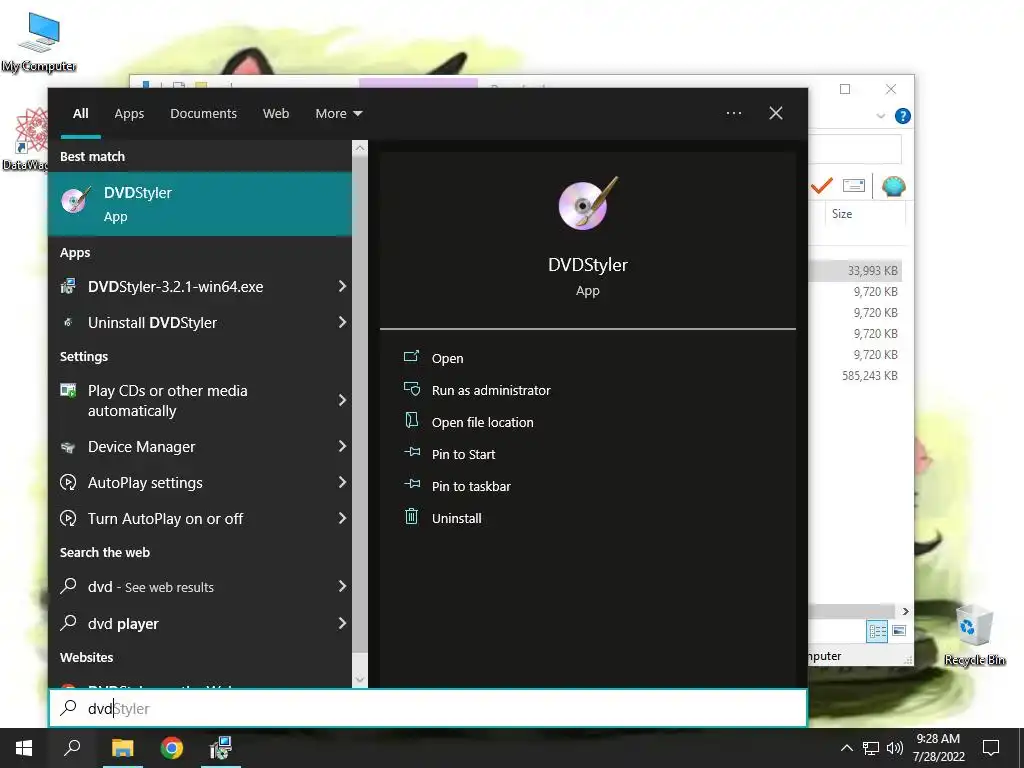1024x768 pixels.
Task: Click magnifier icon beside dvd player
Action: tap(68, 622)
